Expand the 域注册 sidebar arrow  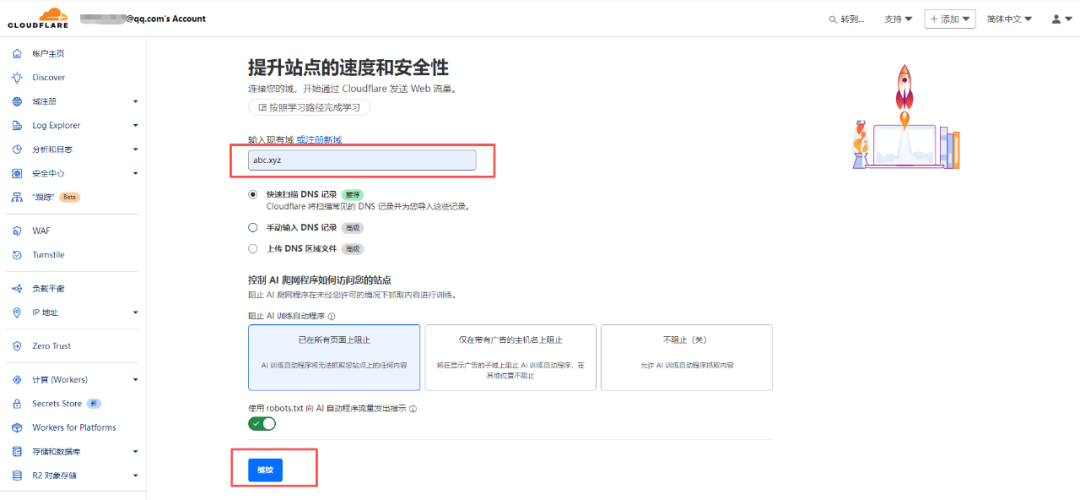coord(136,102)
